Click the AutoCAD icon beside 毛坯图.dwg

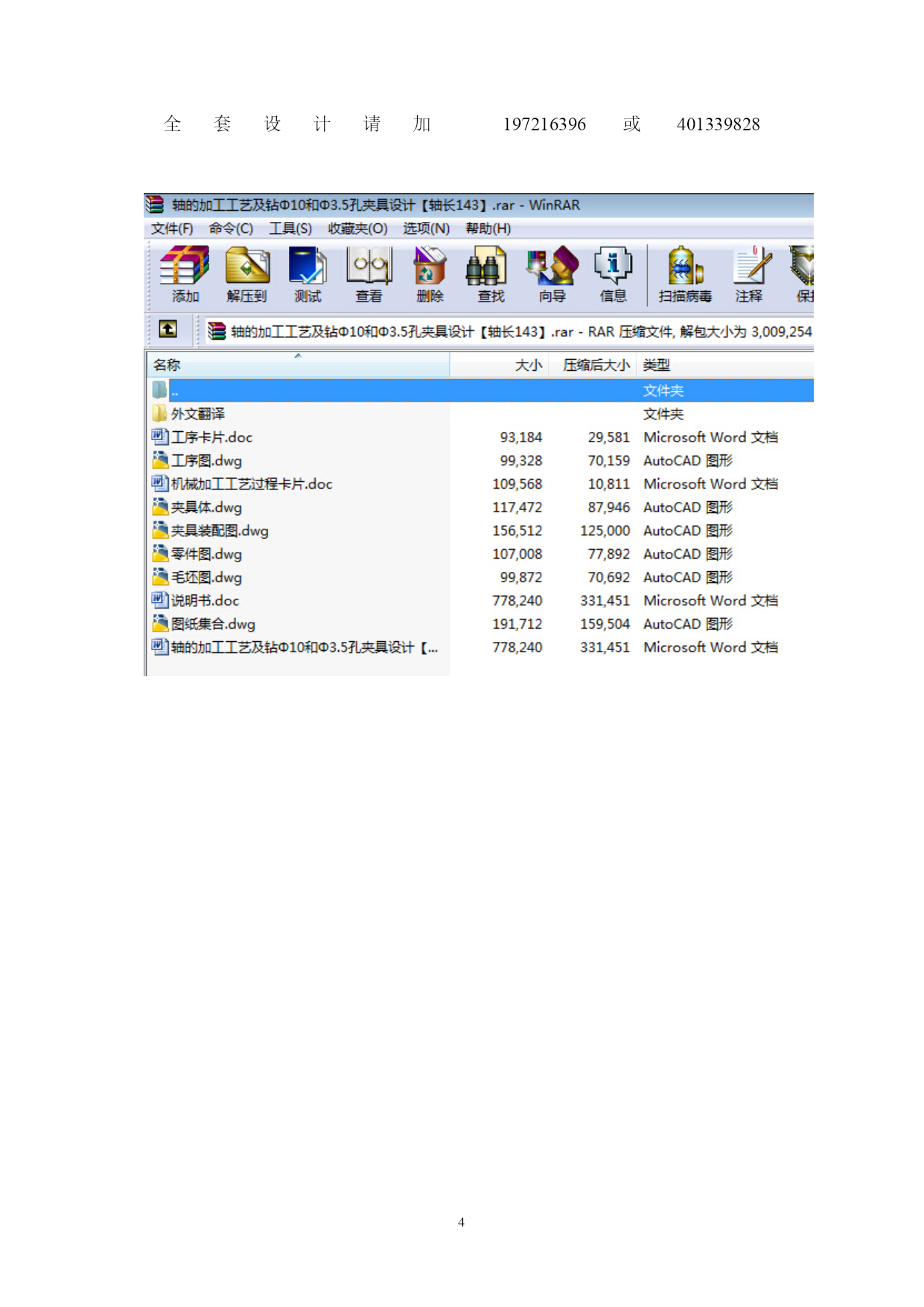pos(159,576)
